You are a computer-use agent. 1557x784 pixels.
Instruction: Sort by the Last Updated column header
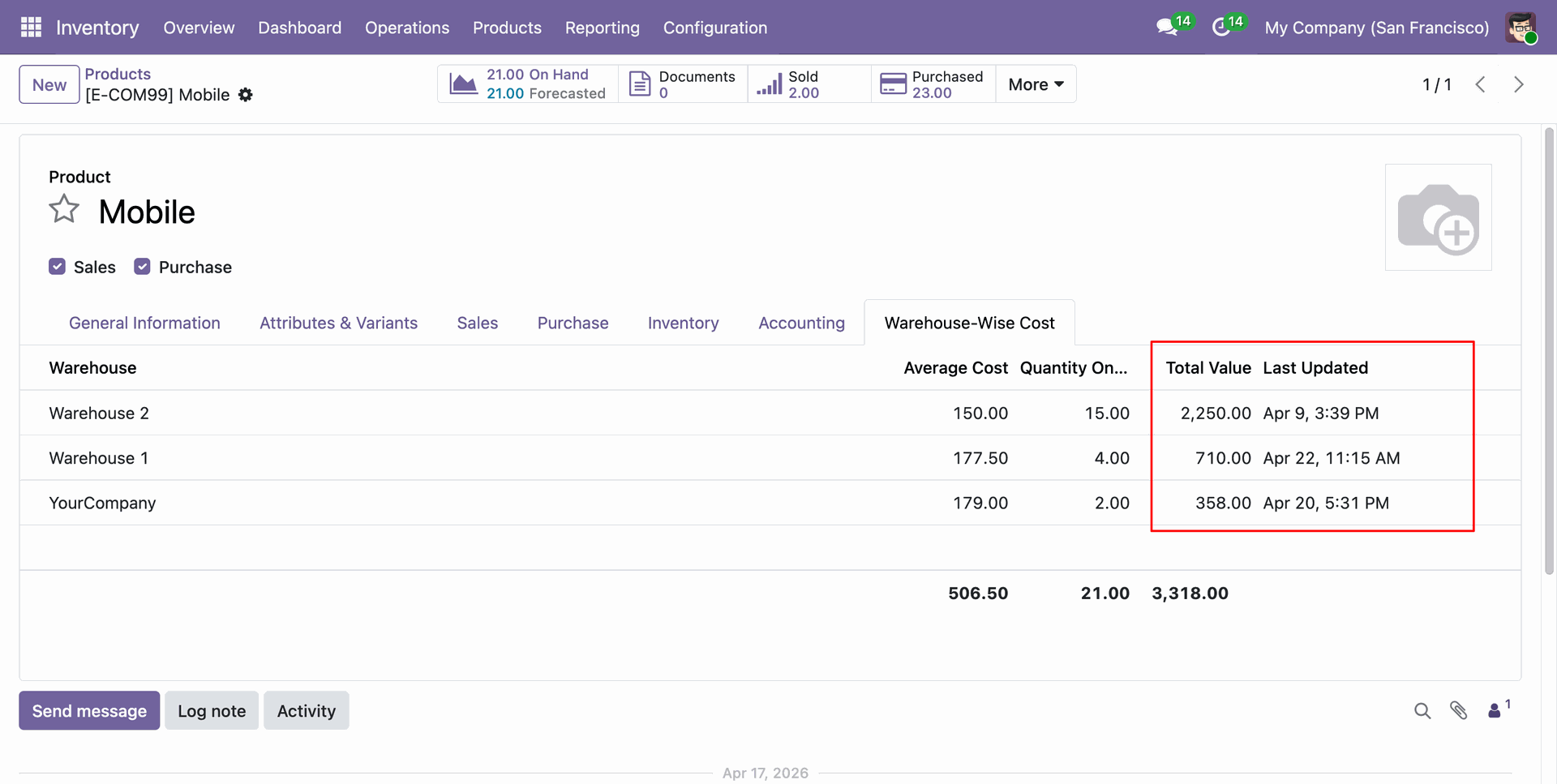[x=1315, y=368]
